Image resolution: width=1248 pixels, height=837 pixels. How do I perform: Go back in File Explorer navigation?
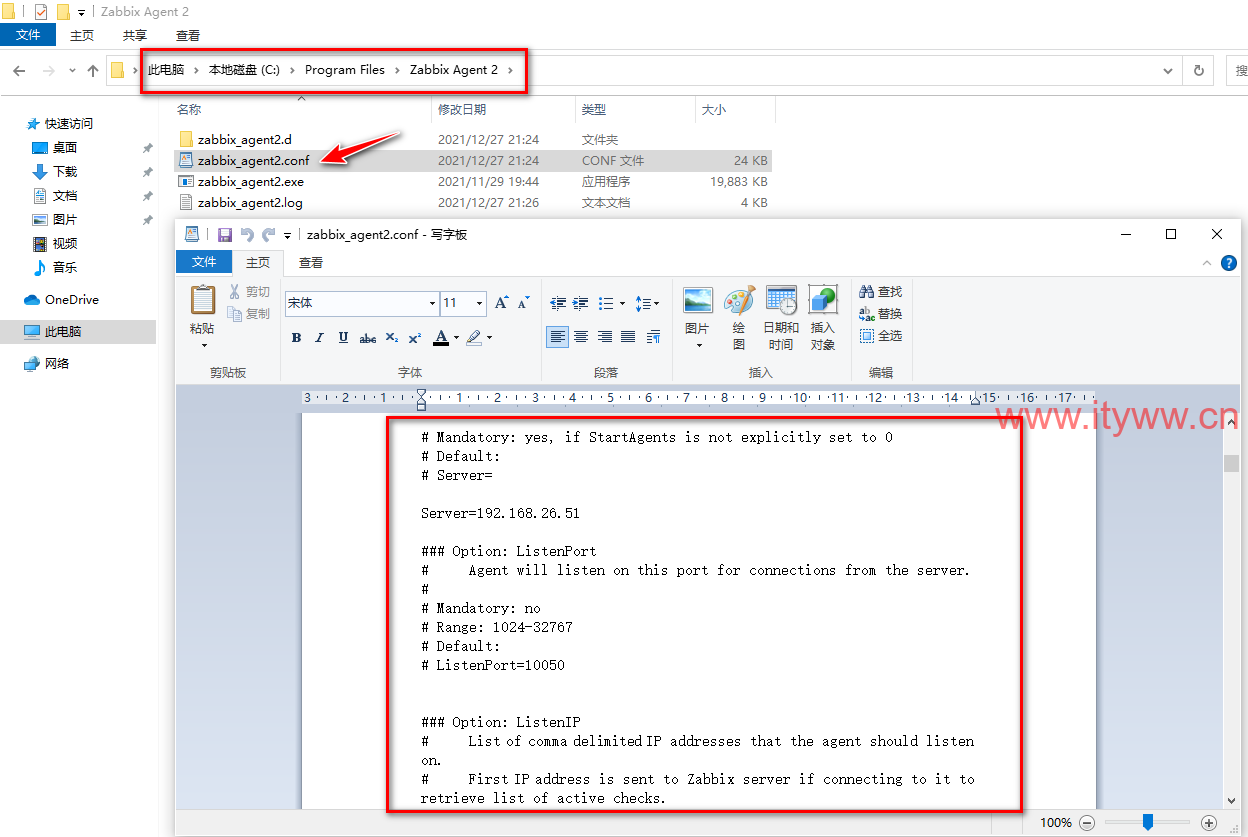coord(19,71)
